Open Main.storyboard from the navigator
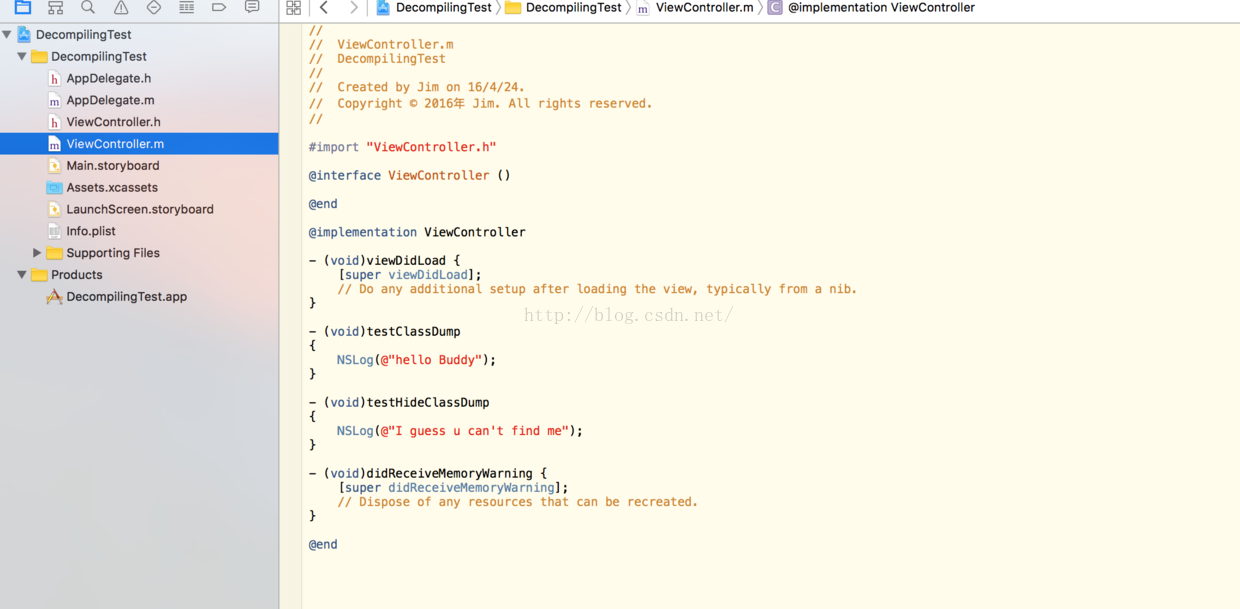This screenshot has width=1240, height=609. click(112, 166)
